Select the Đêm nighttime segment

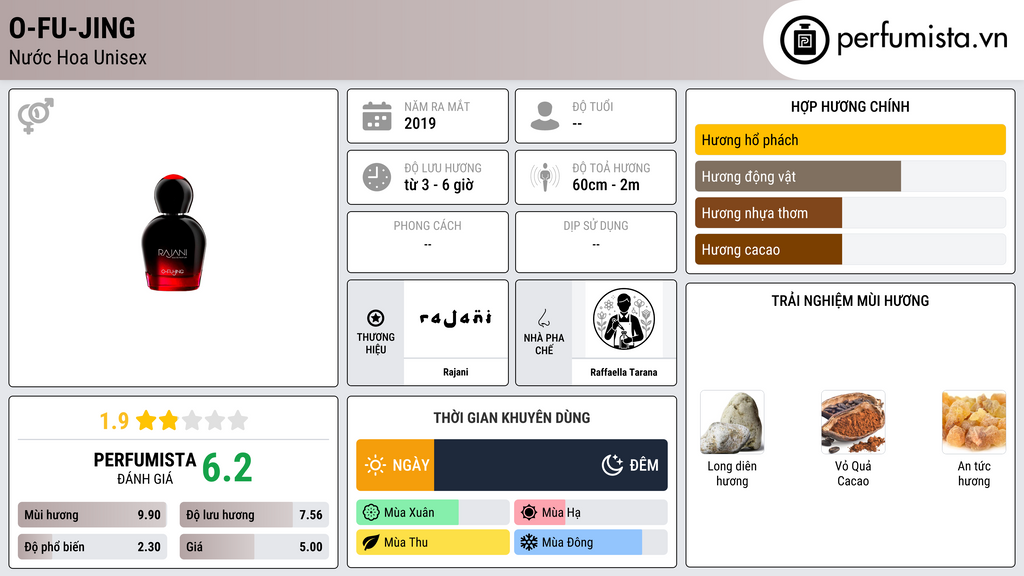click(x=551, y=465)
